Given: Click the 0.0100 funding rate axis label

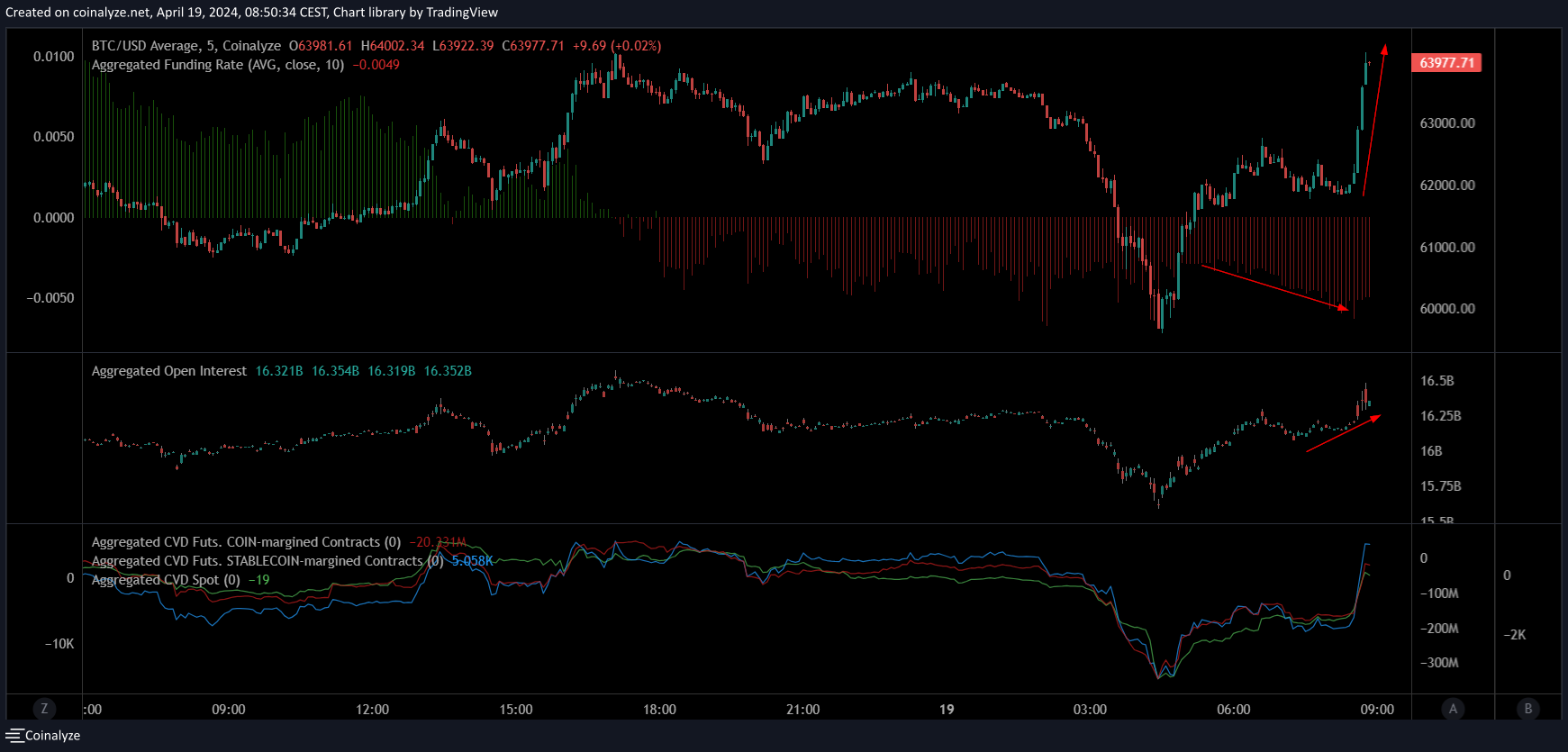Looking at the screenshot, I should tap(54, 57).
